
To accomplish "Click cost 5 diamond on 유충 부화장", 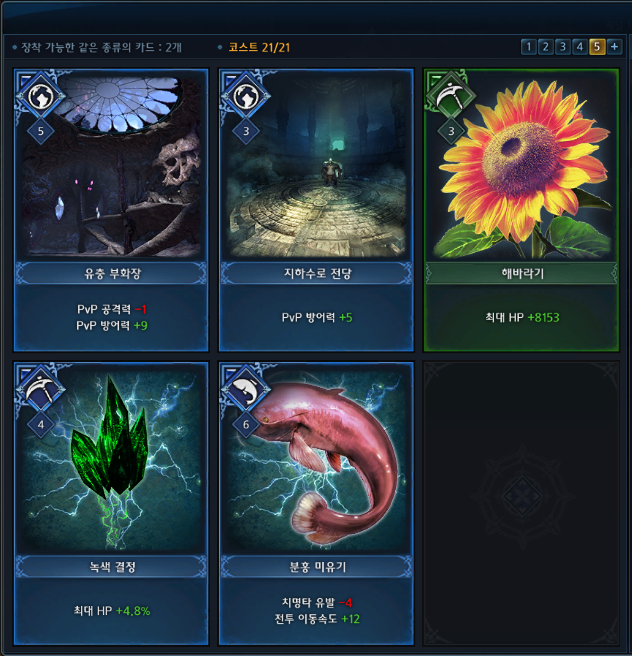I will [41, 131].
